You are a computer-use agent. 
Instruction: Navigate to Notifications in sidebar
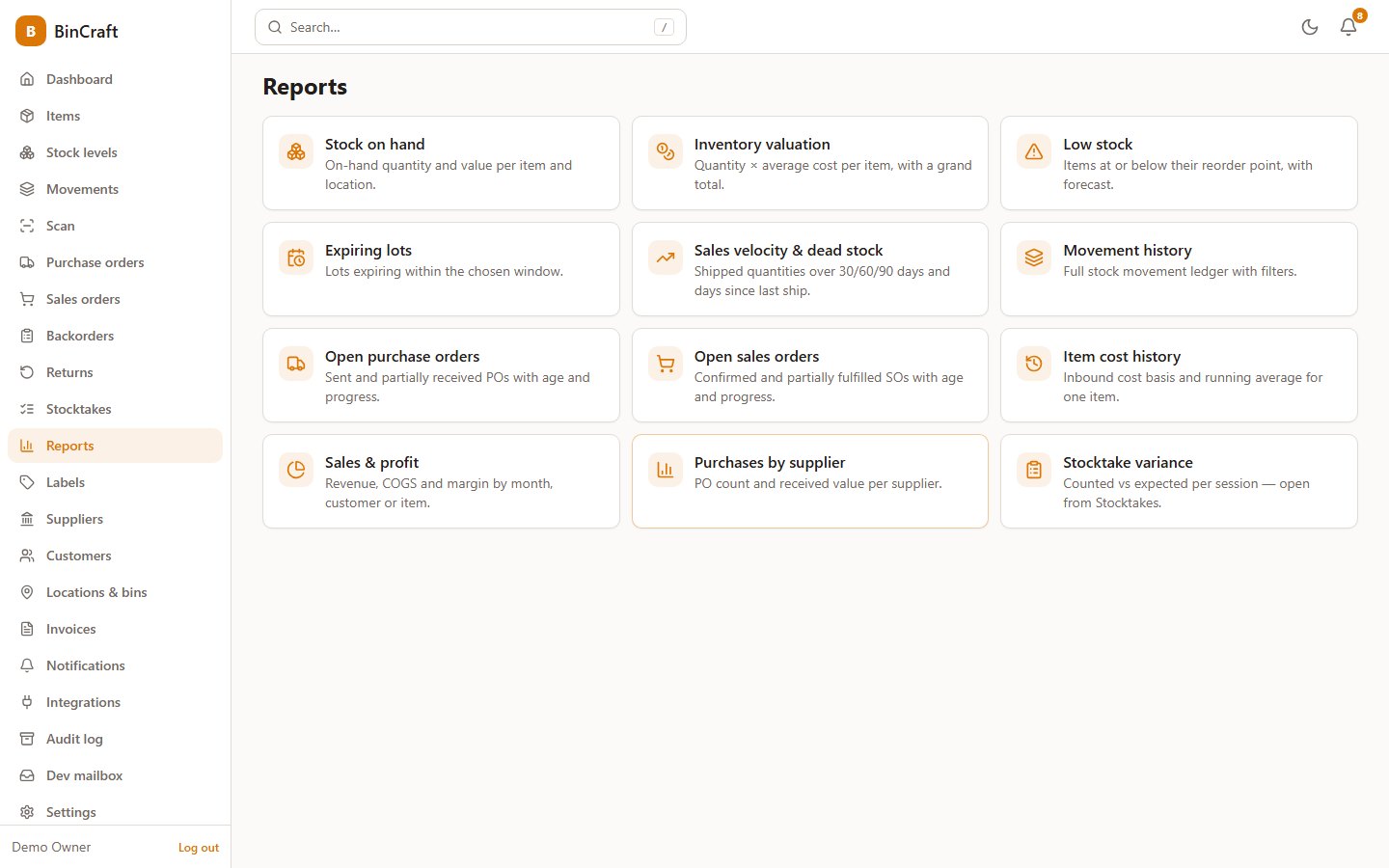pos(115,665)
